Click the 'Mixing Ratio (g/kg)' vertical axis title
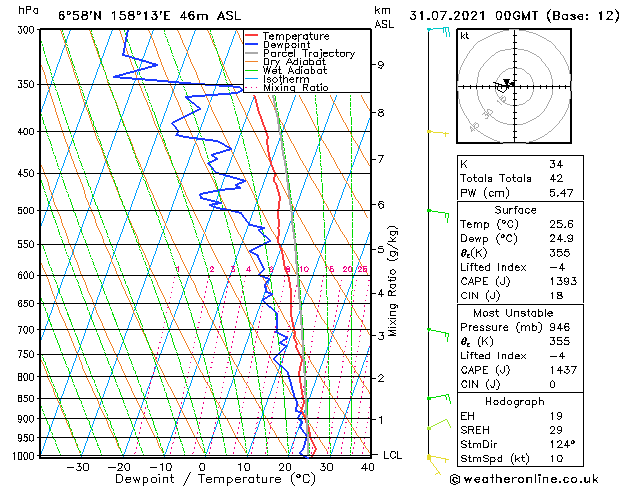Image resolution: width=629 pixels, height=486 pixels. point(392,281)
